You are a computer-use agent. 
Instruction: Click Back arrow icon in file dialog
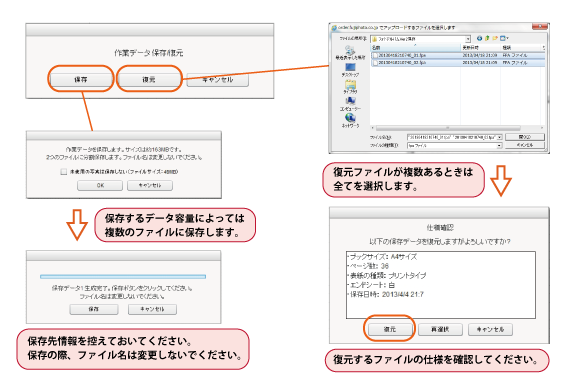click(x=479, y=38)
